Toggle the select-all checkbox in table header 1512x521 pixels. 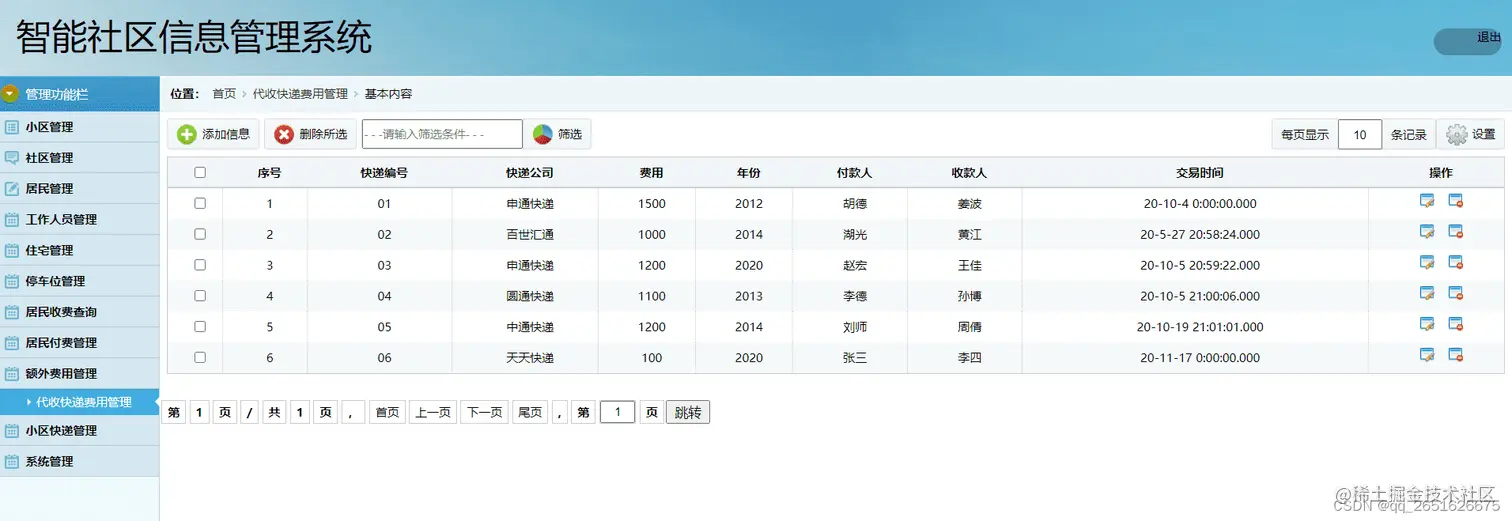[x=200, y=173]
